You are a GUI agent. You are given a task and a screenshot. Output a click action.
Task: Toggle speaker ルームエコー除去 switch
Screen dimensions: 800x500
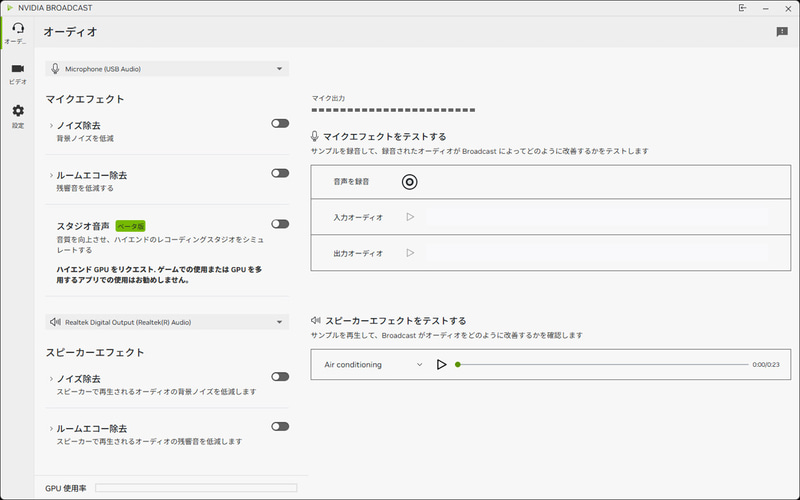(280, 427)
